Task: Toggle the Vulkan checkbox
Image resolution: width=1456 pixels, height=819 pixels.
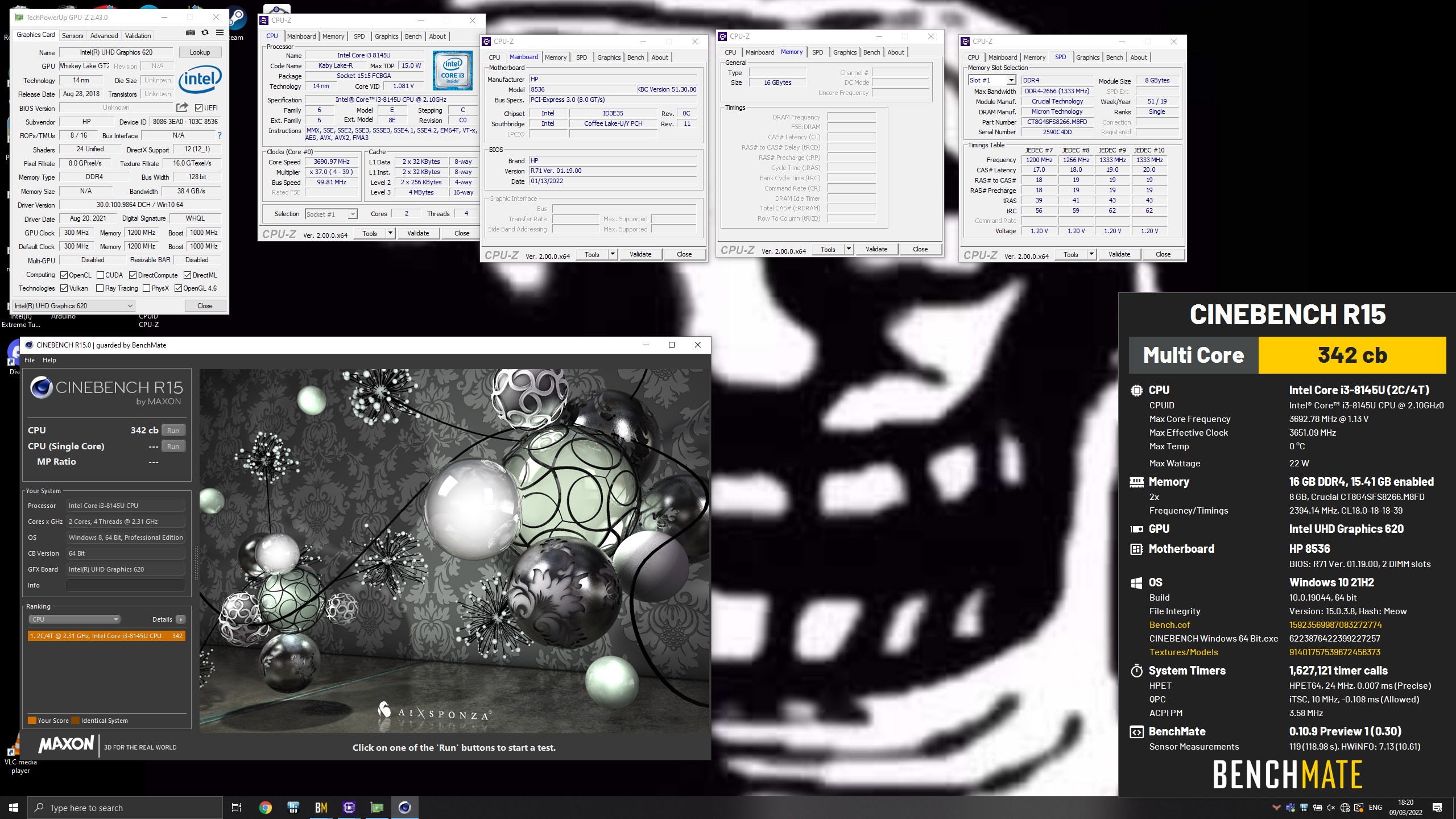Action: tap(64, 288)
